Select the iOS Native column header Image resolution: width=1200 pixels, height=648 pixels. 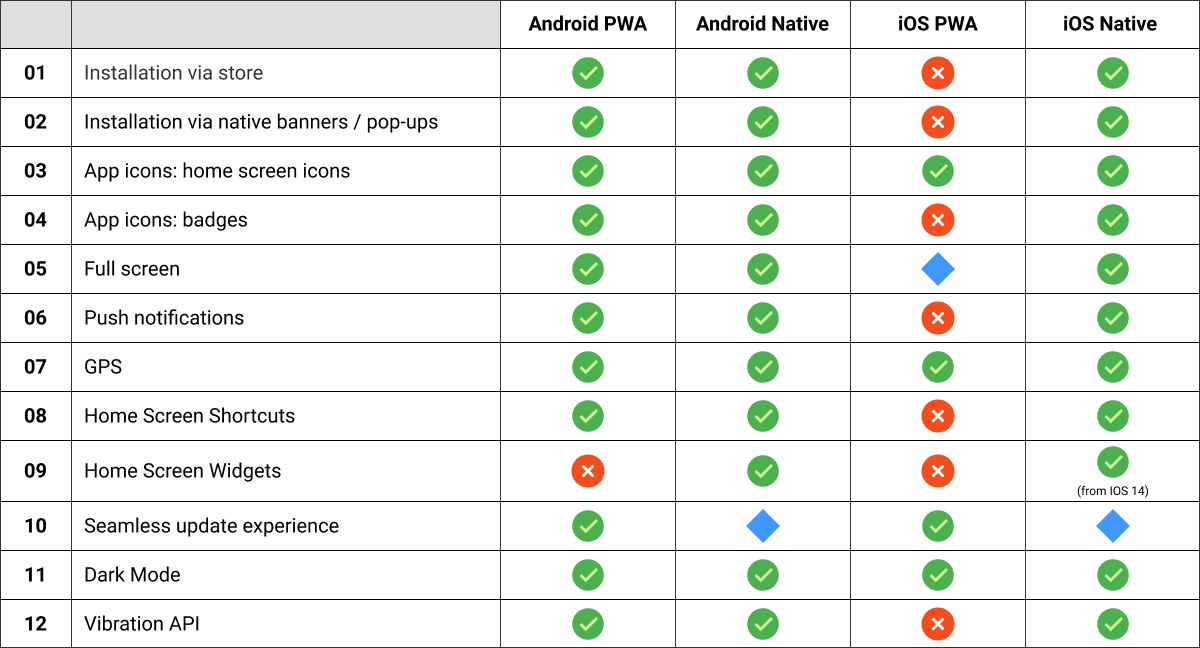(x=1110, y=25)
